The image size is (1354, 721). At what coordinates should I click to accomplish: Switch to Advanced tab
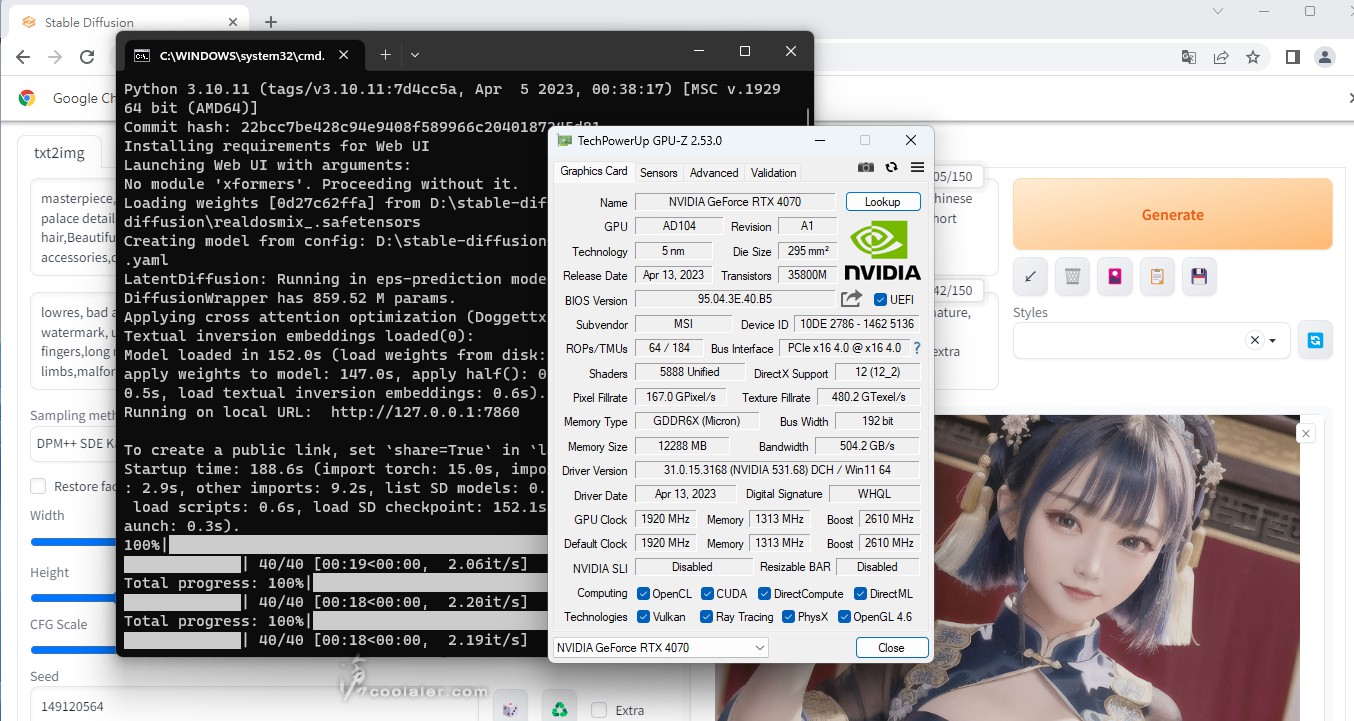(x=714, y=172)
